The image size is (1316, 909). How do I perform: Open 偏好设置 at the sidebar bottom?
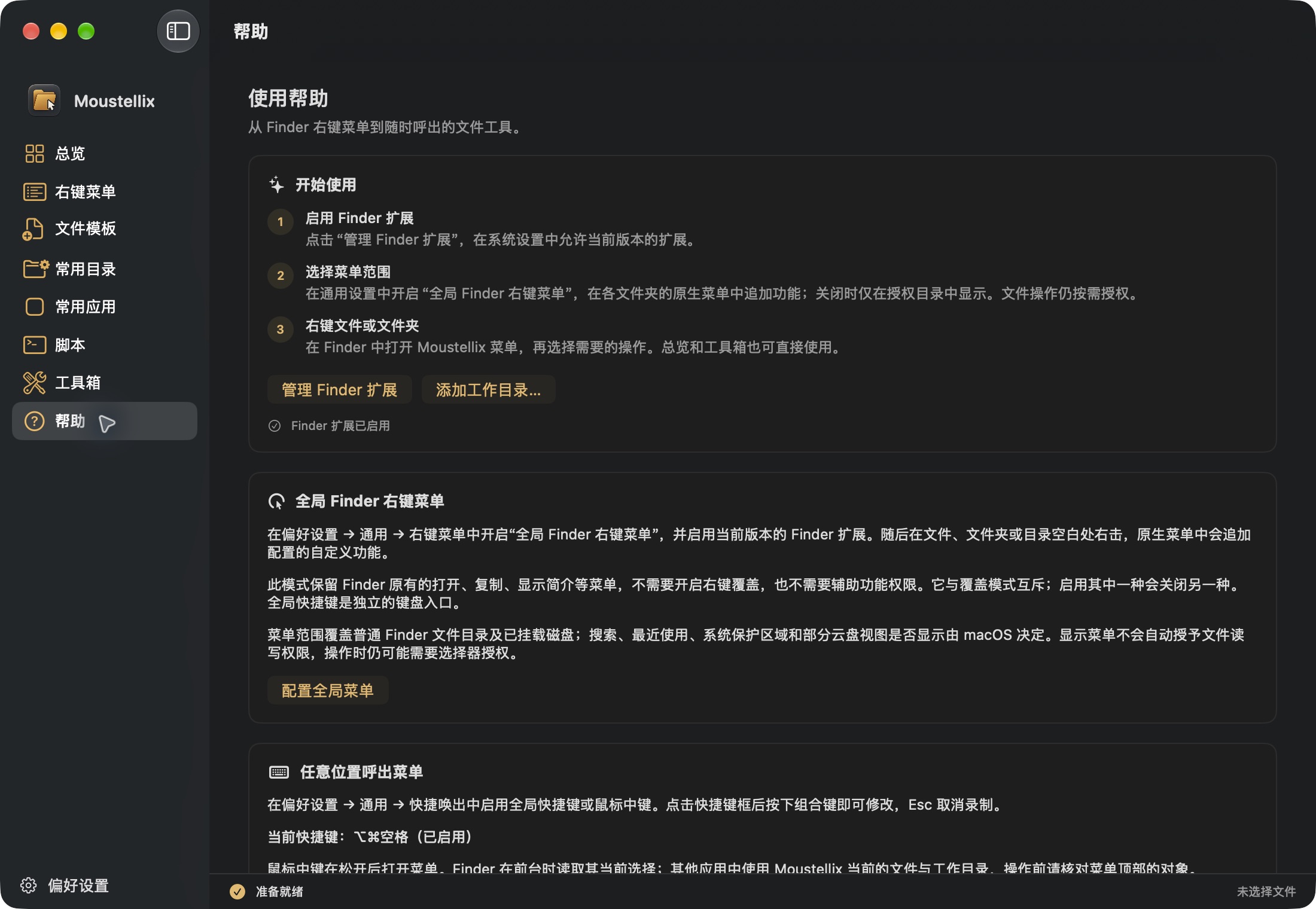tap(65, 886)
